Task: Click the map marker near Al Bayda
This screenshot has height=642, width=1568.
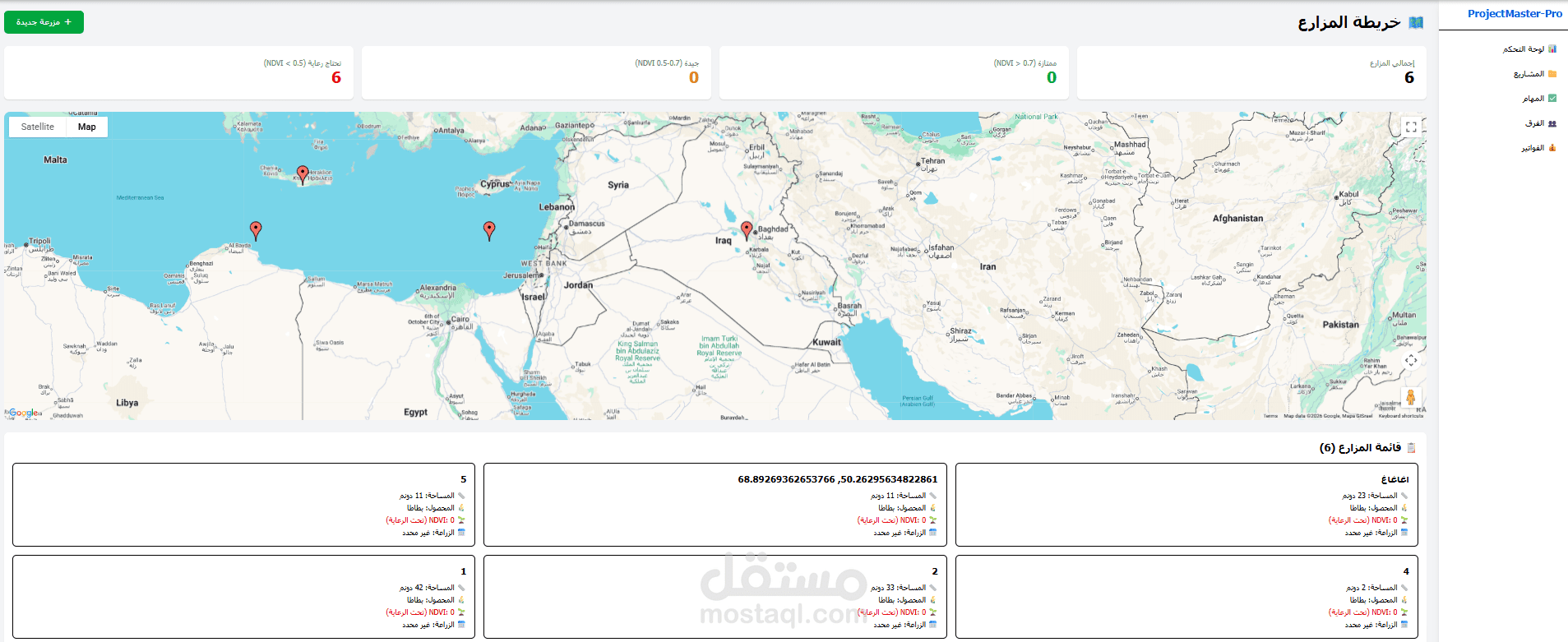Action: 256,230
